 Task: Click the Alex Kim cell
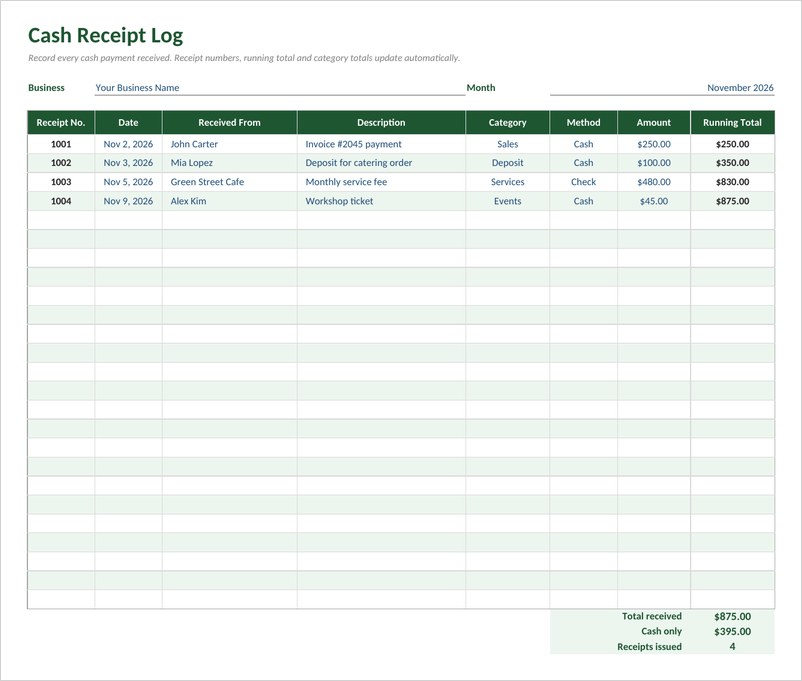tap(230, 201)
